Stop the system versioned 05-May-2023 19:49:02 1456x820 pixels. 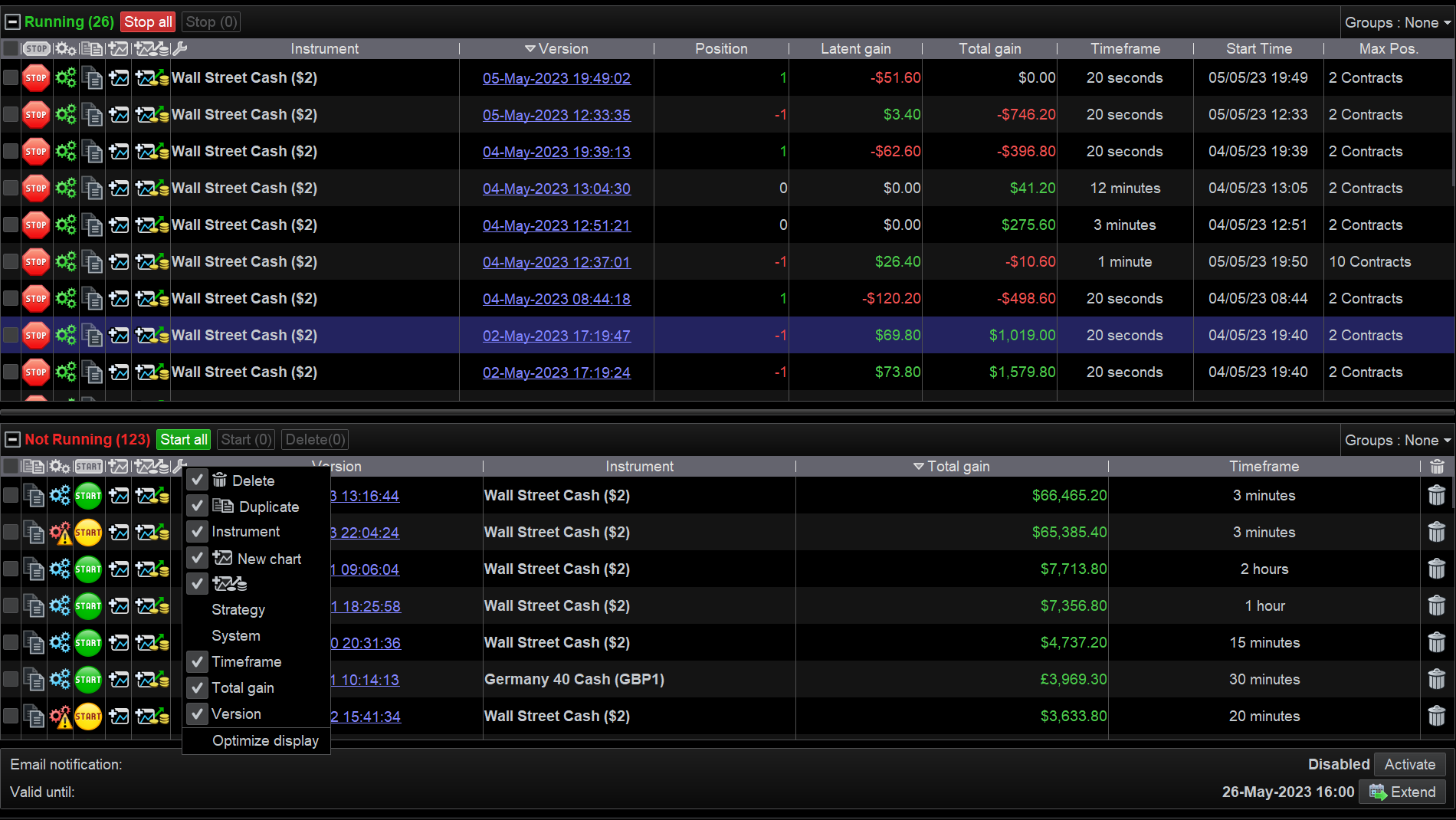click(36, 78)
